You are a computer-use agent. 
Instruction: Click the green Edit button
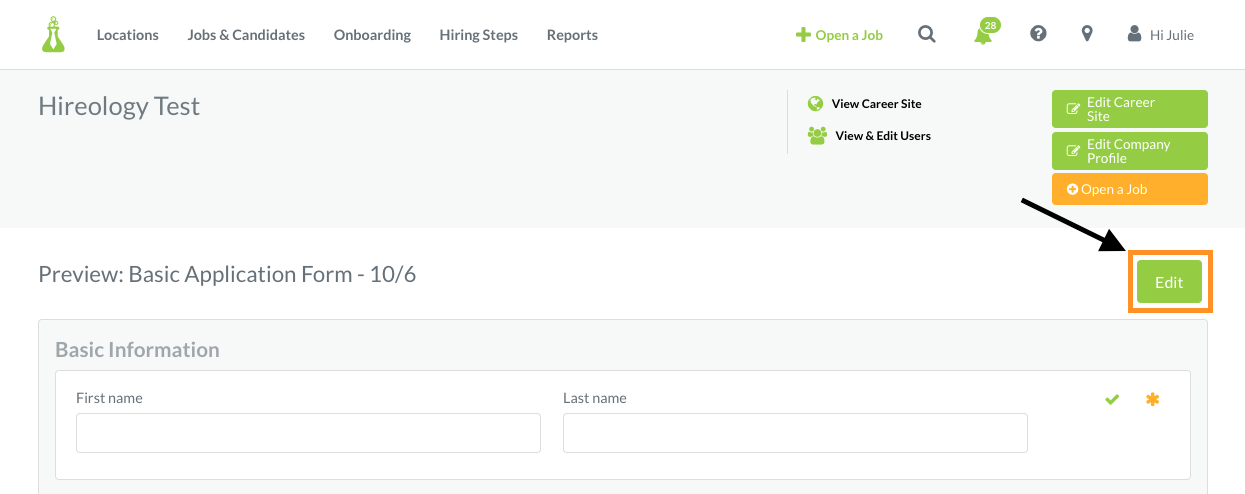[1169, 282]
